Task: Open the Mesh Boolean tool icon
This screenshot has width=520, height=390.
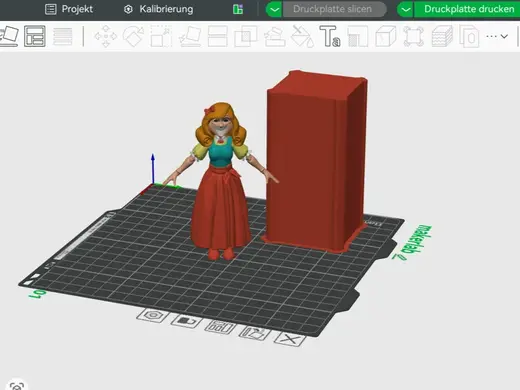Action: pos(246,36)
